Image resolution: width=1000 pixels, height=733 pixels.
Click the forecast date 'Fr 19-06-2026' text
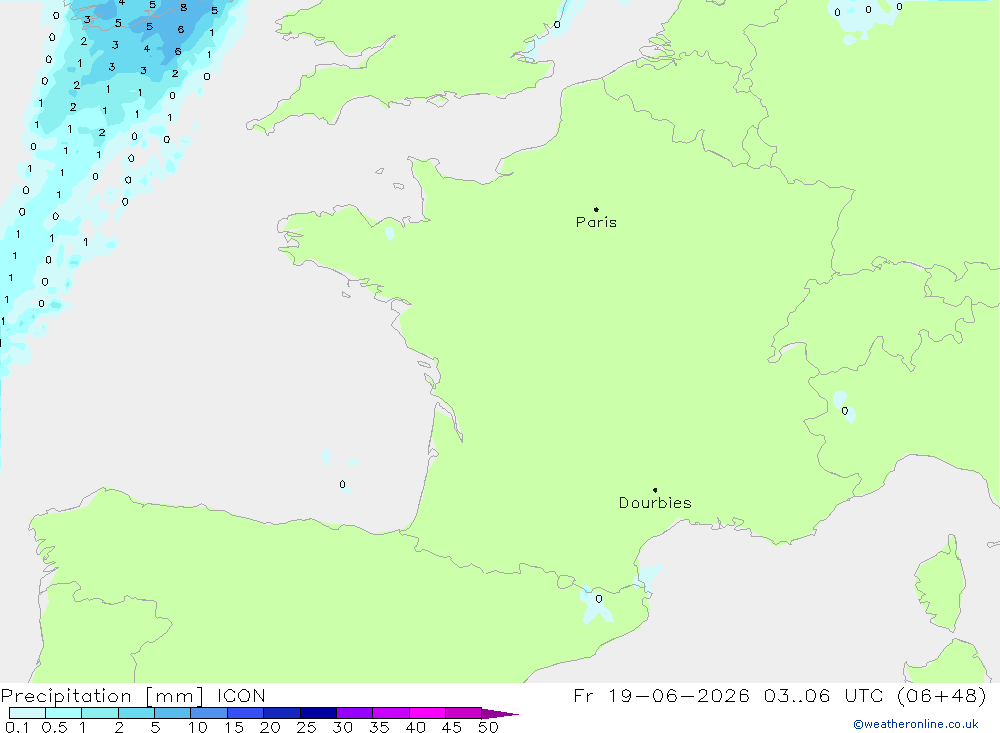click(661, 695)
